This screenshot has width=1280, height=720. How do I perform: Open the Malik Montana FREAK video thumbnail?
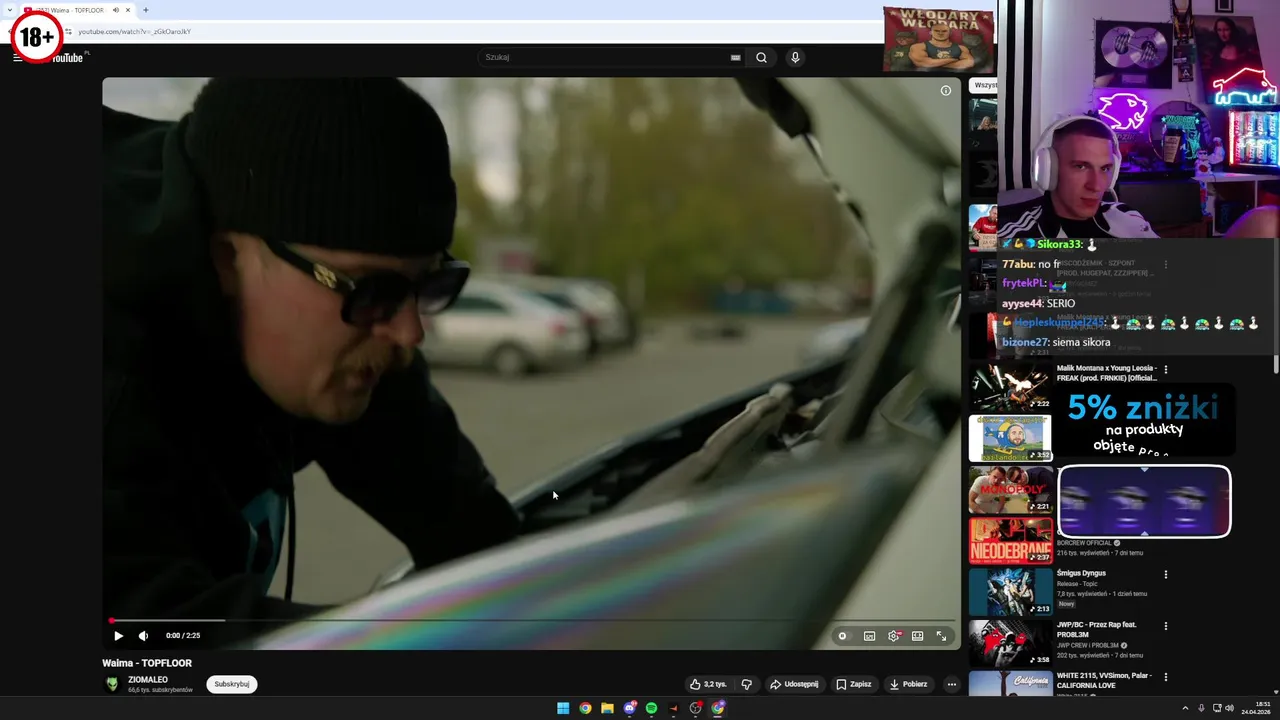(1010, 387)
